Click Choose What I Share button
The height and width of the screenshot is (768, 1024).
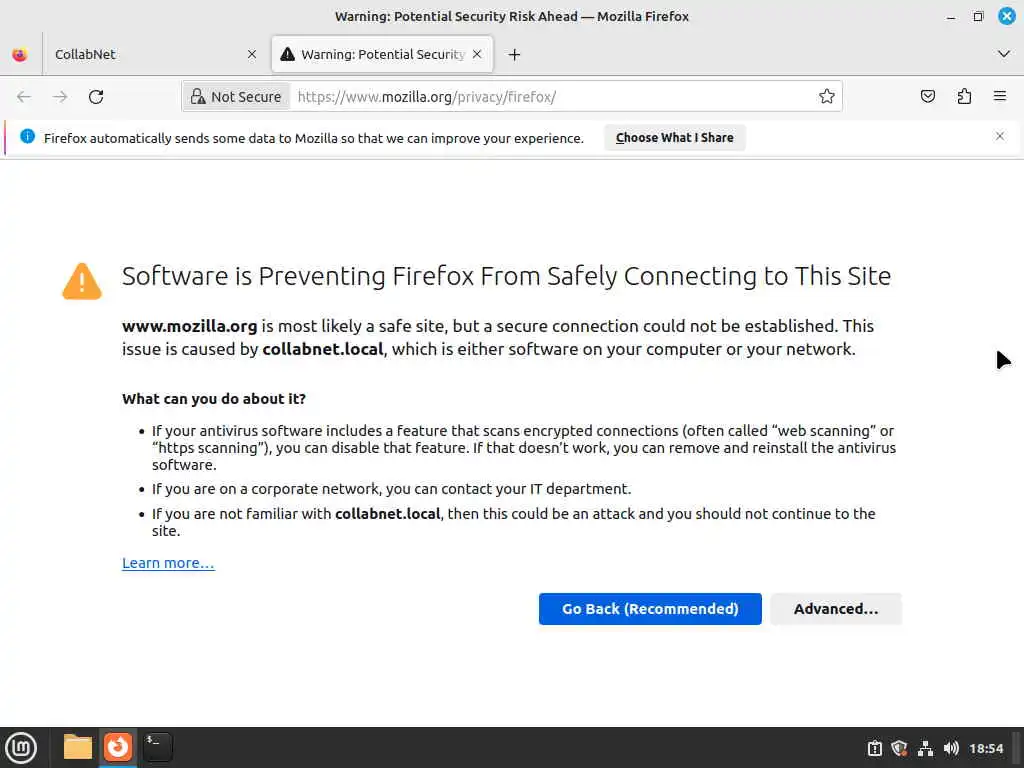675,138
